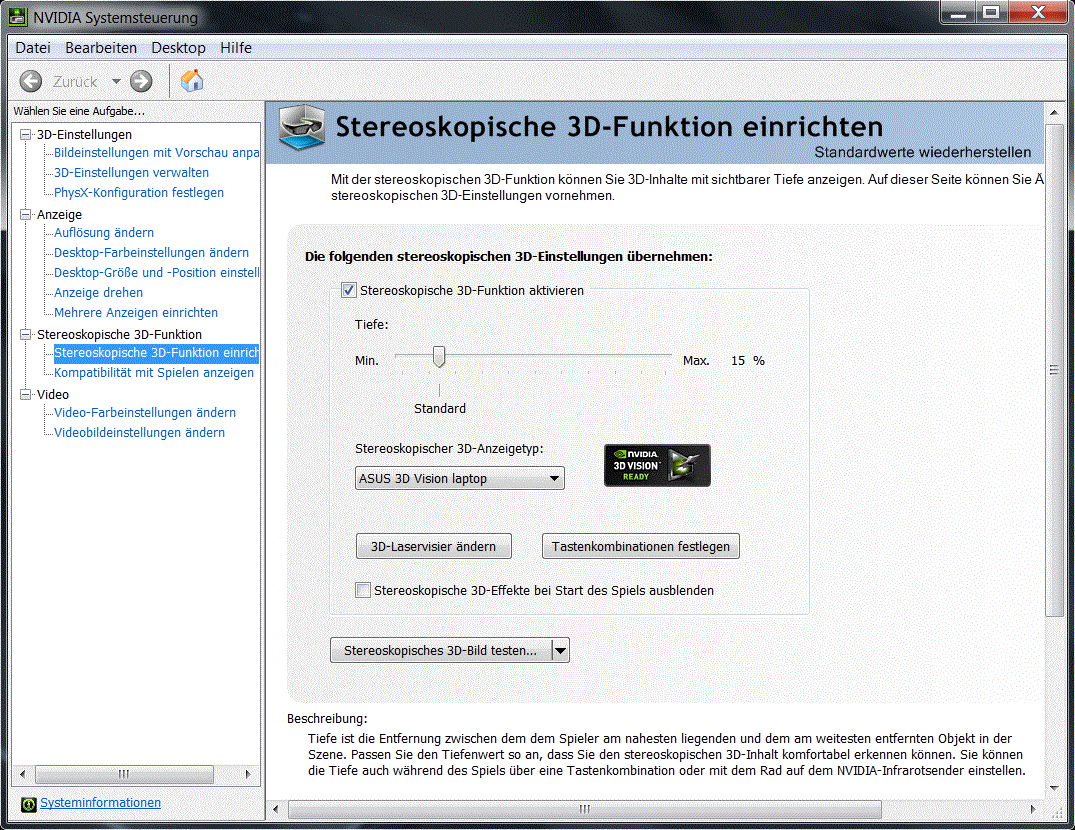The image size is (1075, 830).
Task: Click the Tiefe depth slider thumb
Action: pyautogui.click(x=439, y=356)
